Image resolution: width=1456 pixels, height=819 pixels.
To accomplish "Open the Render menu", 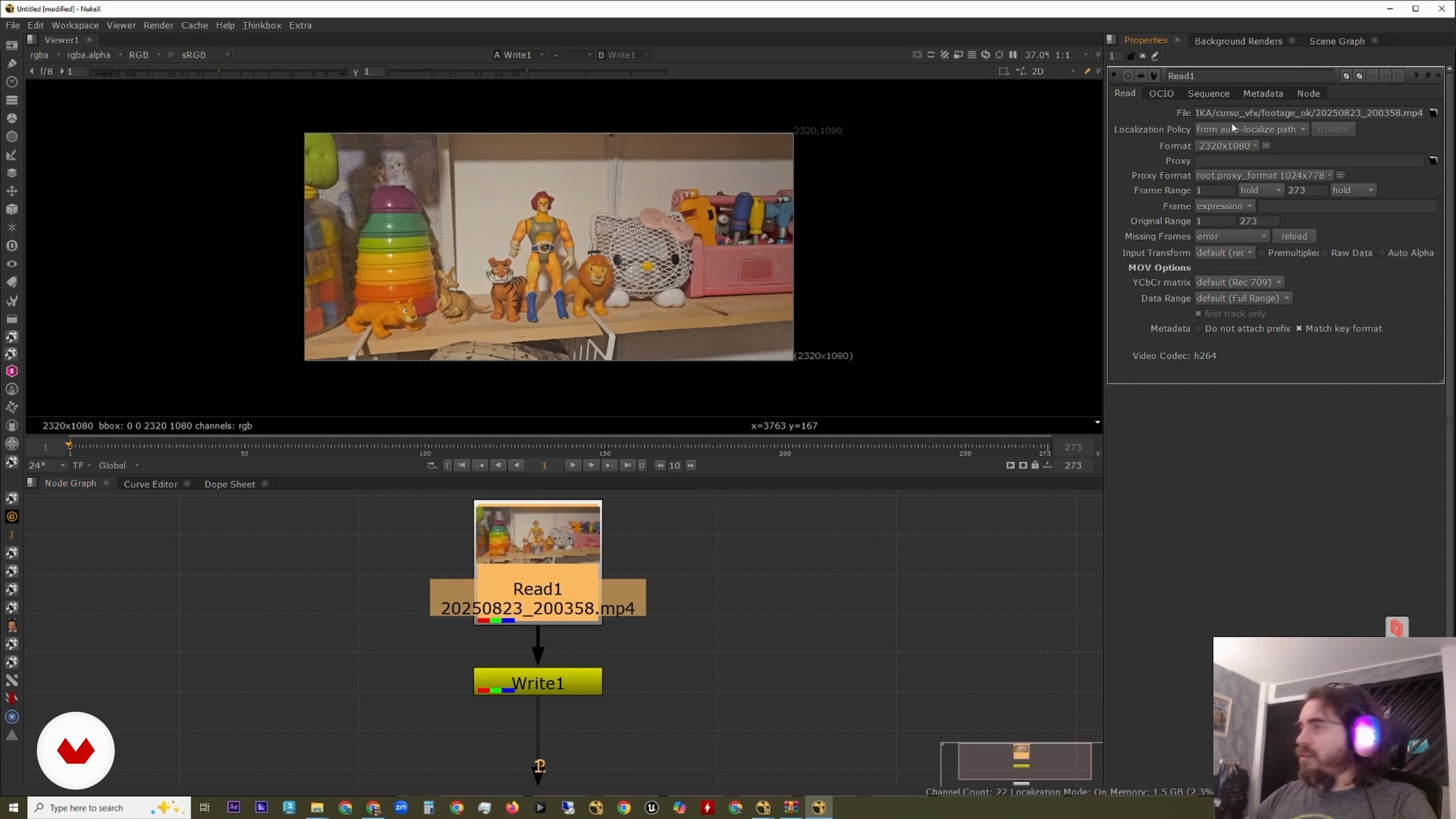I will tap(158, 25).
